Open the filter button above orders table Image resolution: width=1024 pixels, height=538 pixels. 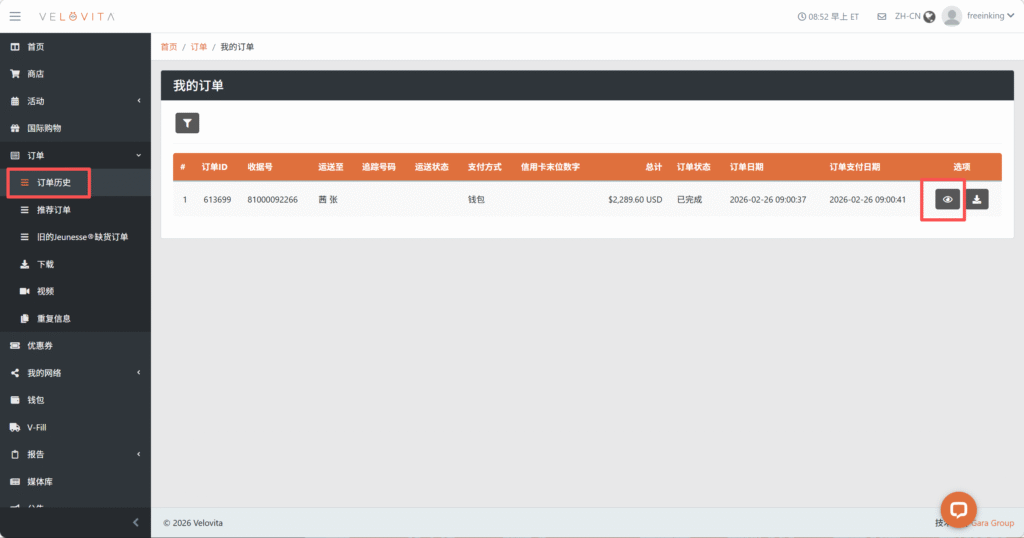tap(187, 123)
